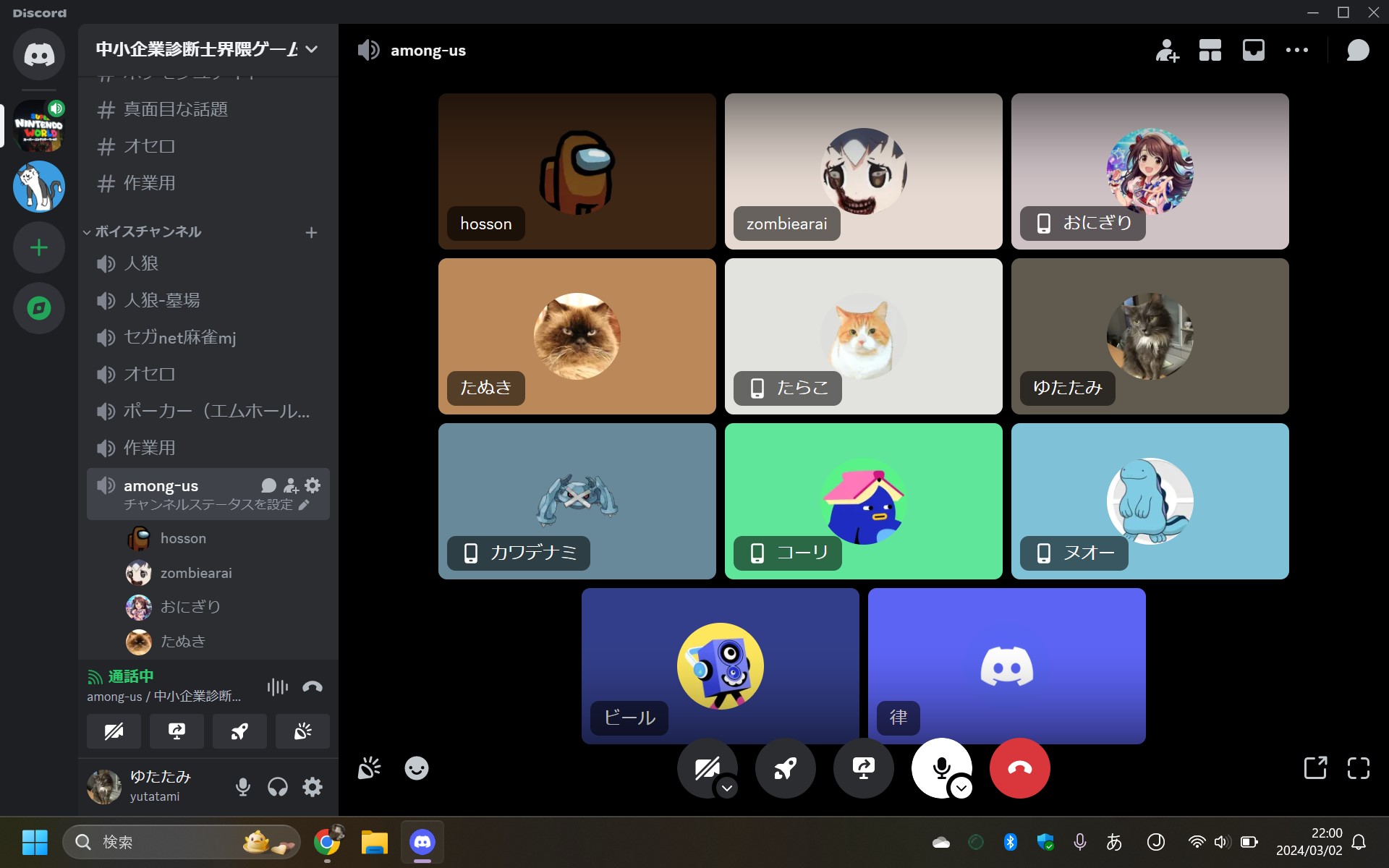Open File Explorer from taskbar
This screenshot has height=868, width=1389.
tap(375, 842)
